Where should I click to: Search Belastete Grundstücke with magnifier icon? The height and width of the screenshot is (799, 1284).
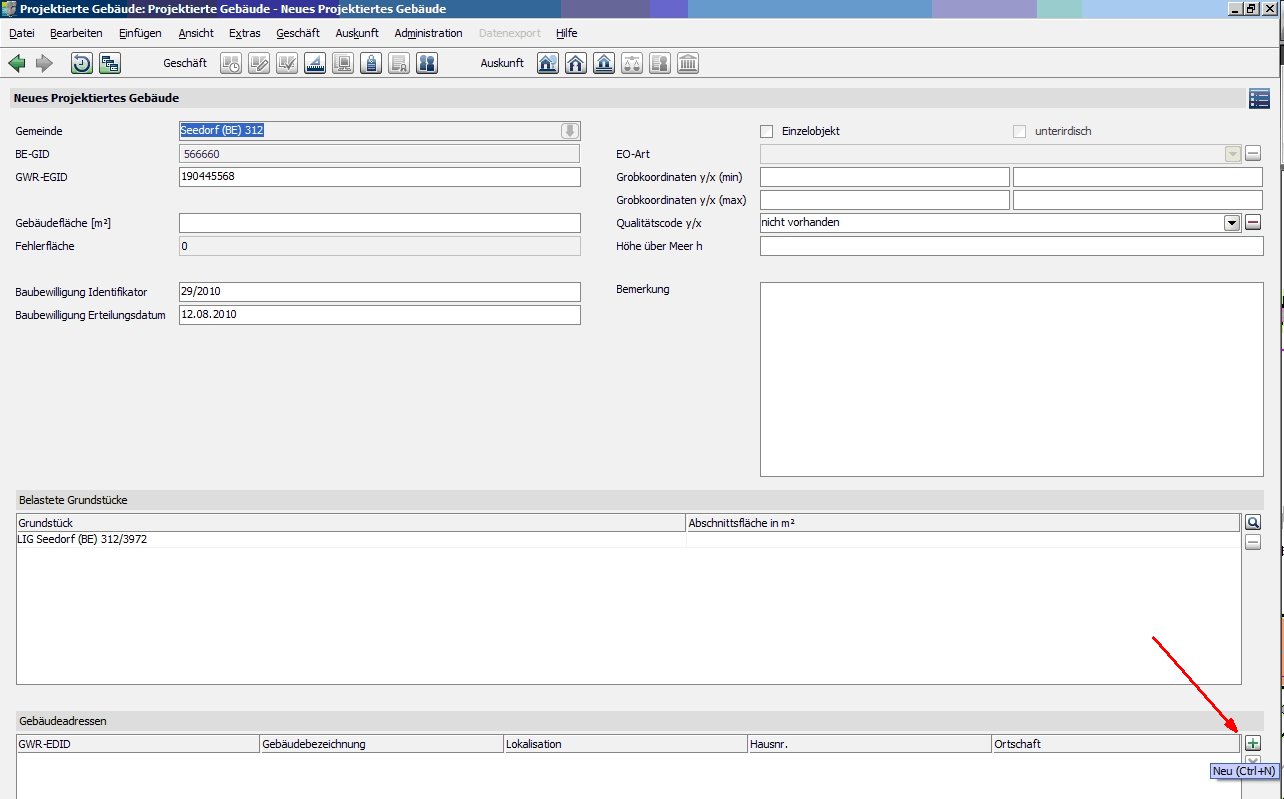coord(1253,522)
